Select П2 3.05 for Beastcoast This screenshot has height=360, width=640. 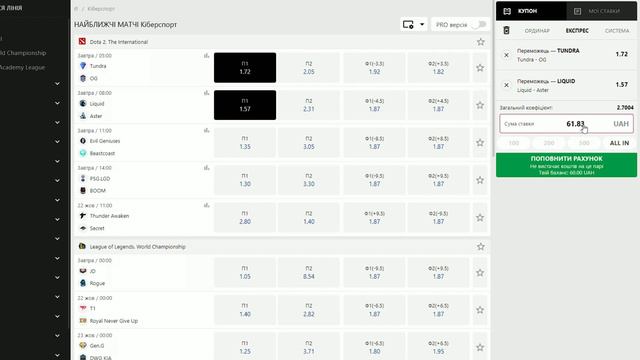pyautogui.click(x=309, y=143)
